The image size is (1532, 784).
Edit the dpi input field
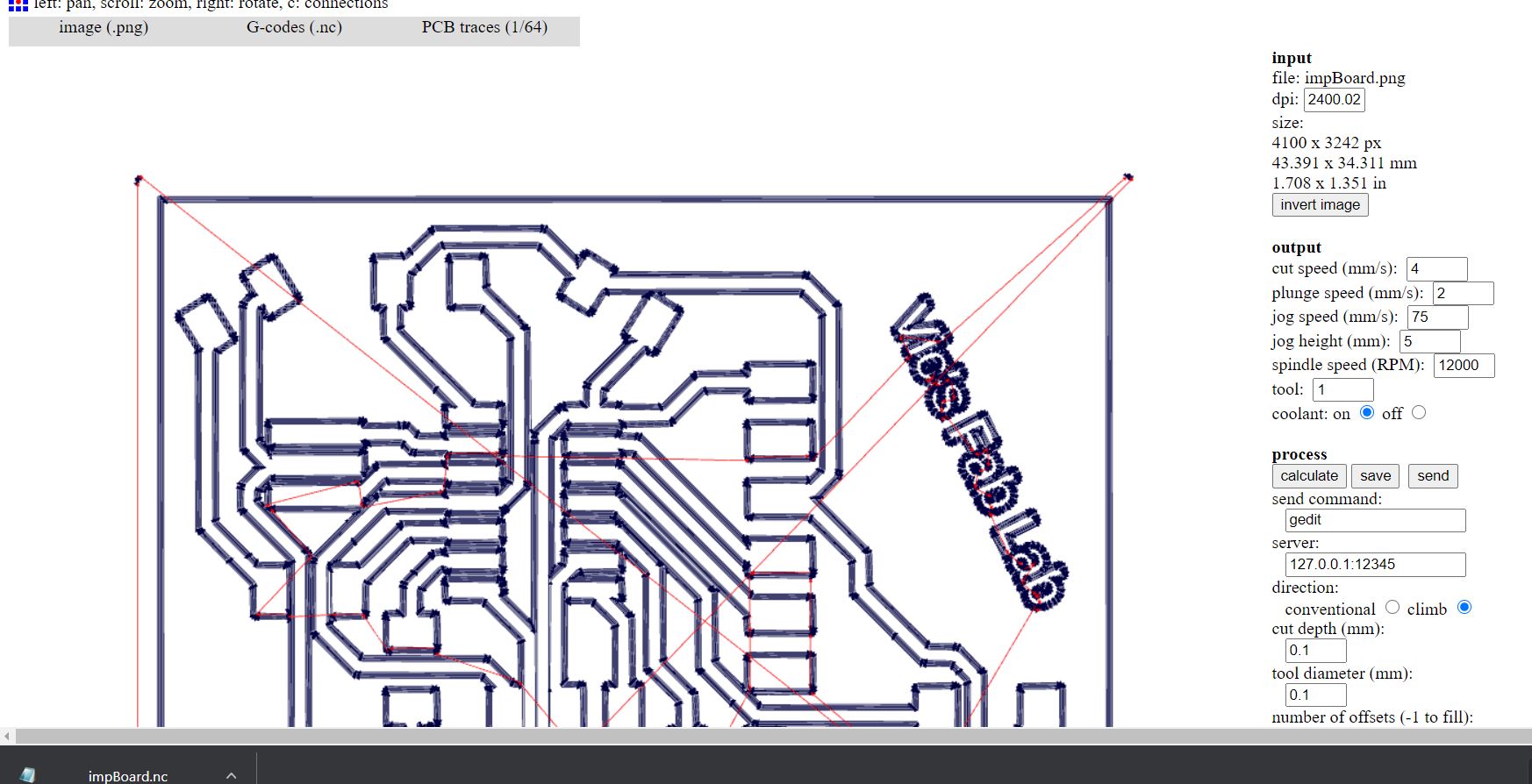point(1334,100)
